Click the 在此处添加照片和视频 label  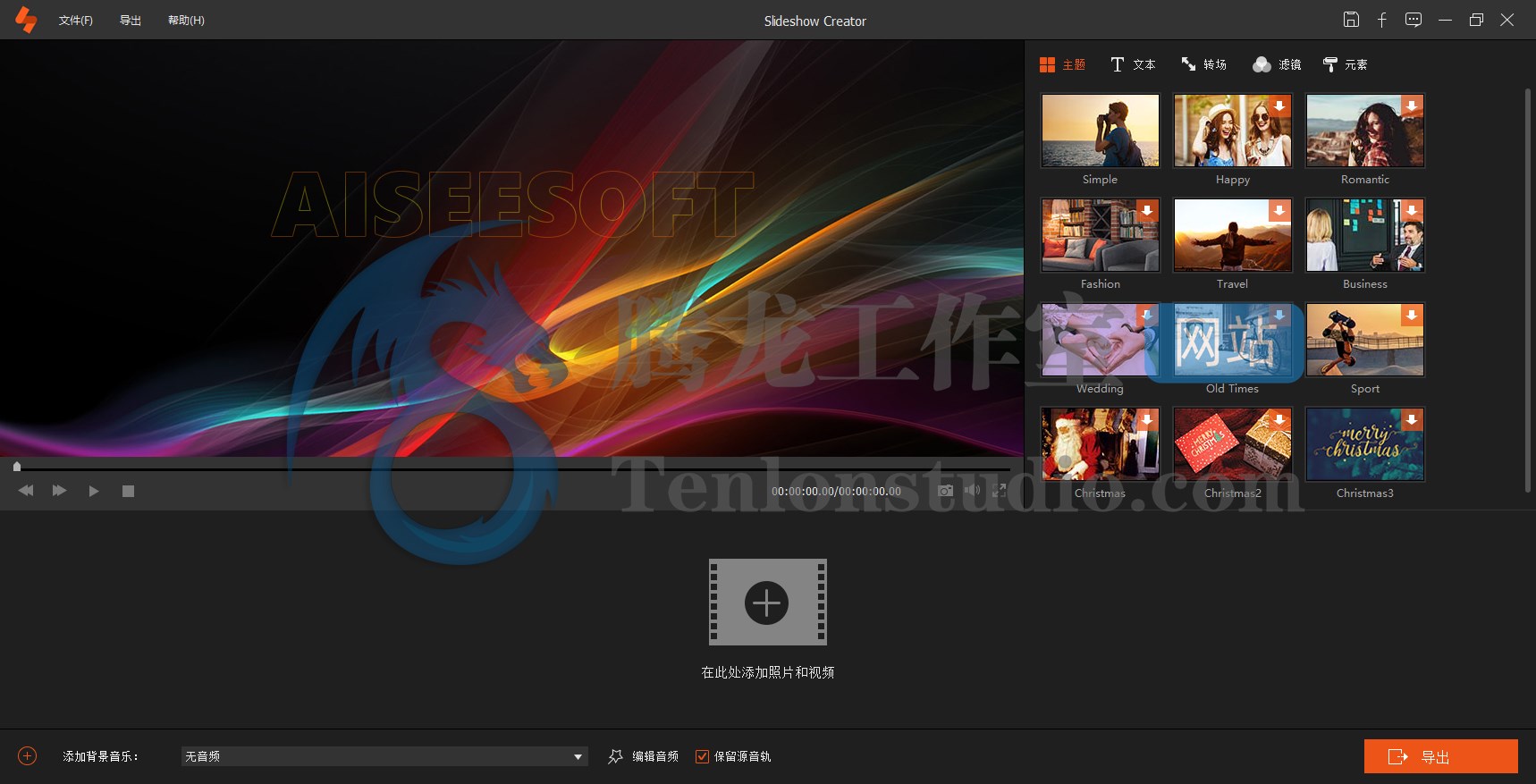click(x=767, y=672)
